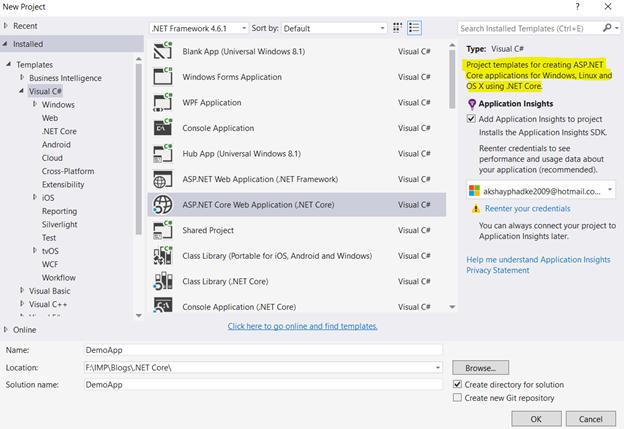Select the .NET Core template category

tap(59, 131)
